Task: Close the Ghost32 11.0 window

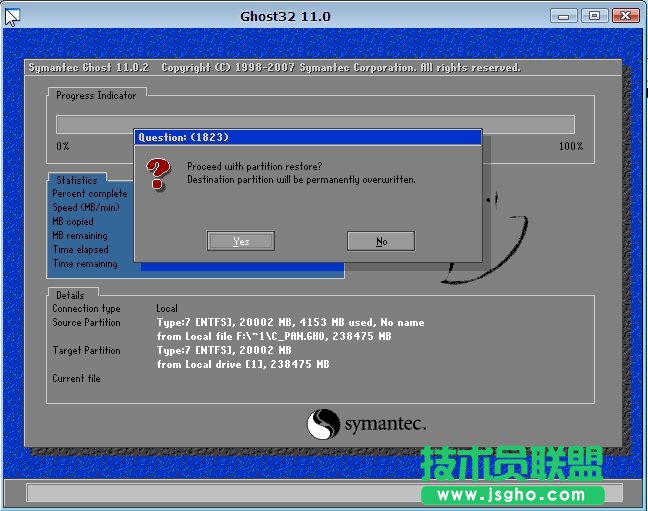Action: coord(624,15)
